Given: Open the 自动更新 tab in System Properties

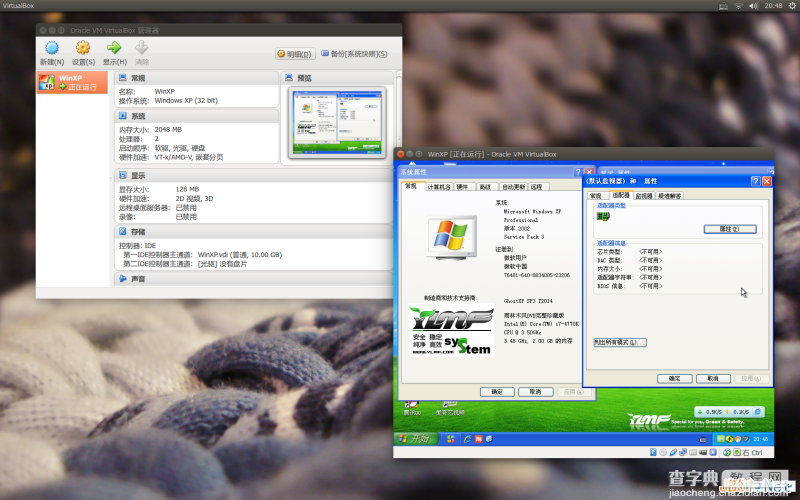Looking at the screenshot, I should point(513,187).
